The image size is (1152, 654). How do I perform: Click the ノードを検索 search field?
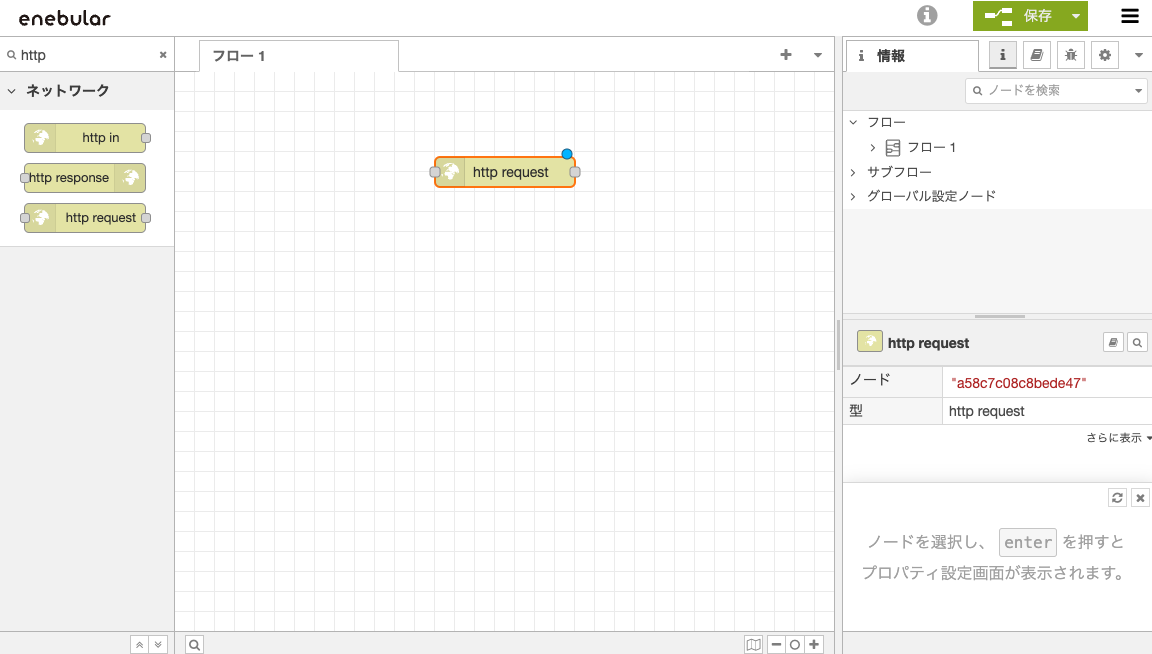click(x=1055, y=90)
